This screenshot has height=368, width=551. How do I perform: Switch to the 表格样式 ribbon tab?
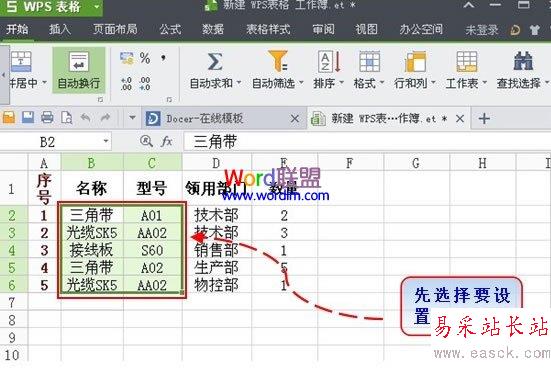pyautogui.click(x=268, y=30)
